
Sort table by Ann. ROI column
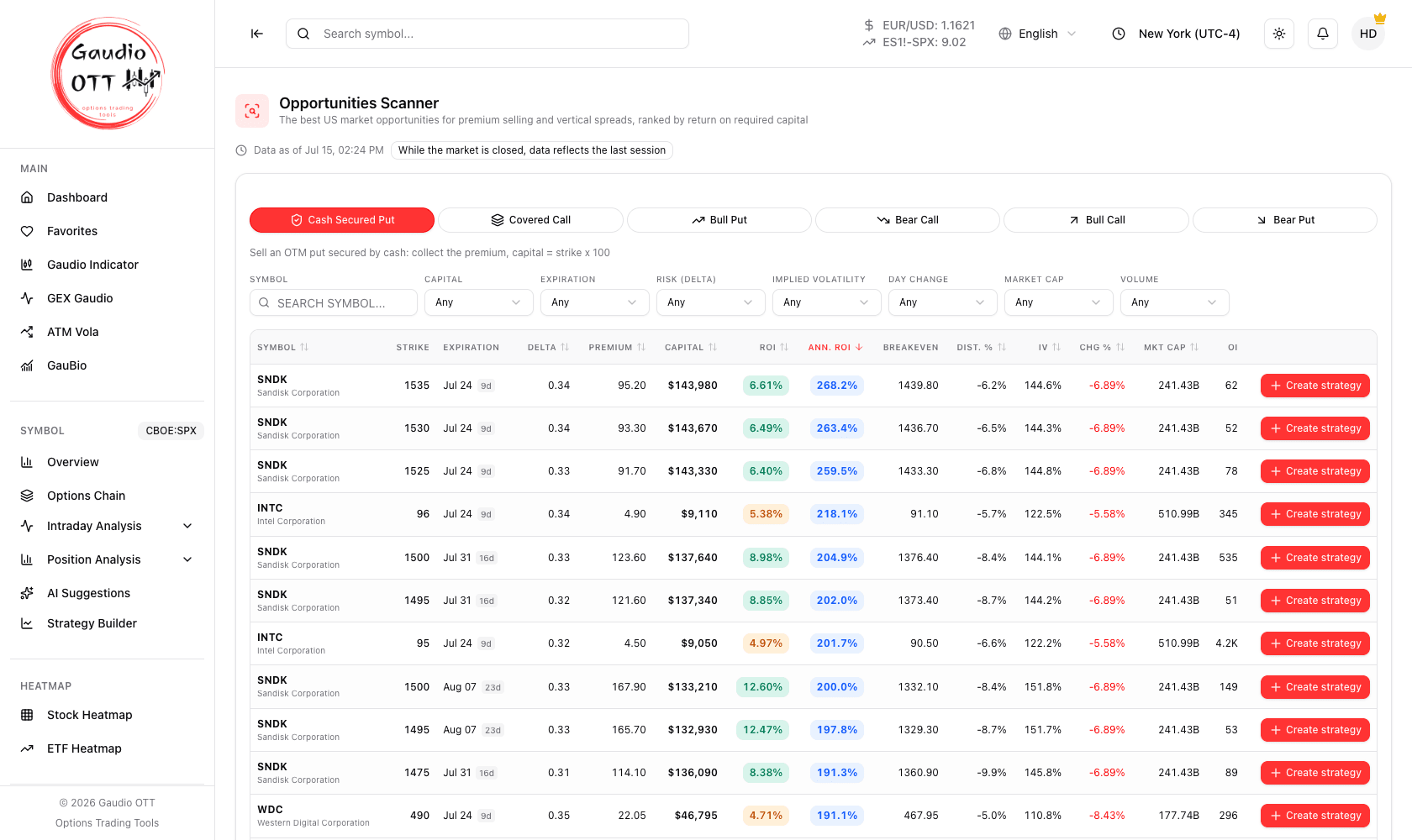tap(835, 348)
